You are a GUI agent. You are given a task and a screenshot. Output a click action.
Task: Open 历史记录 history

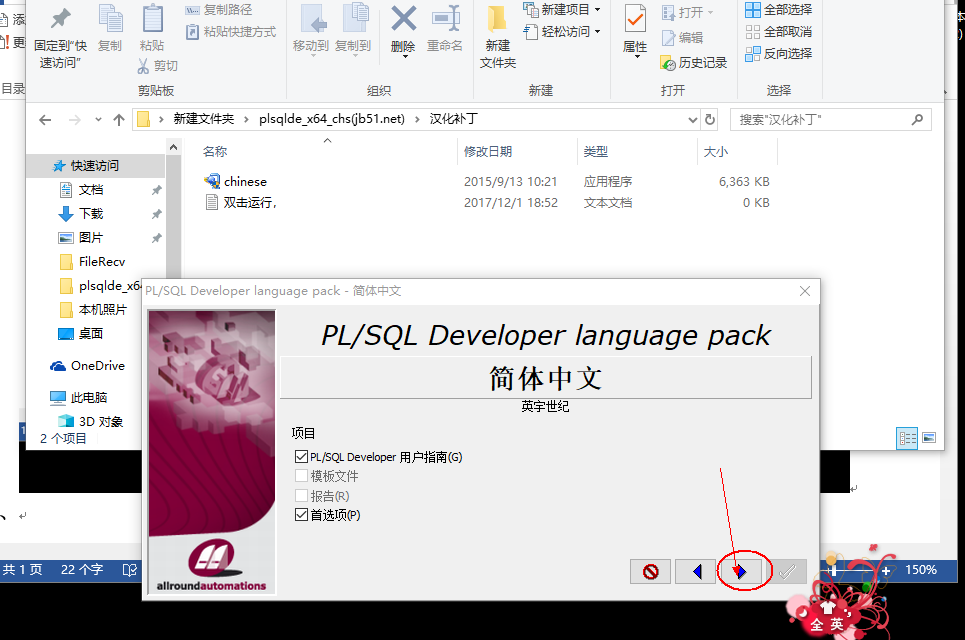[x=694, y=63]
